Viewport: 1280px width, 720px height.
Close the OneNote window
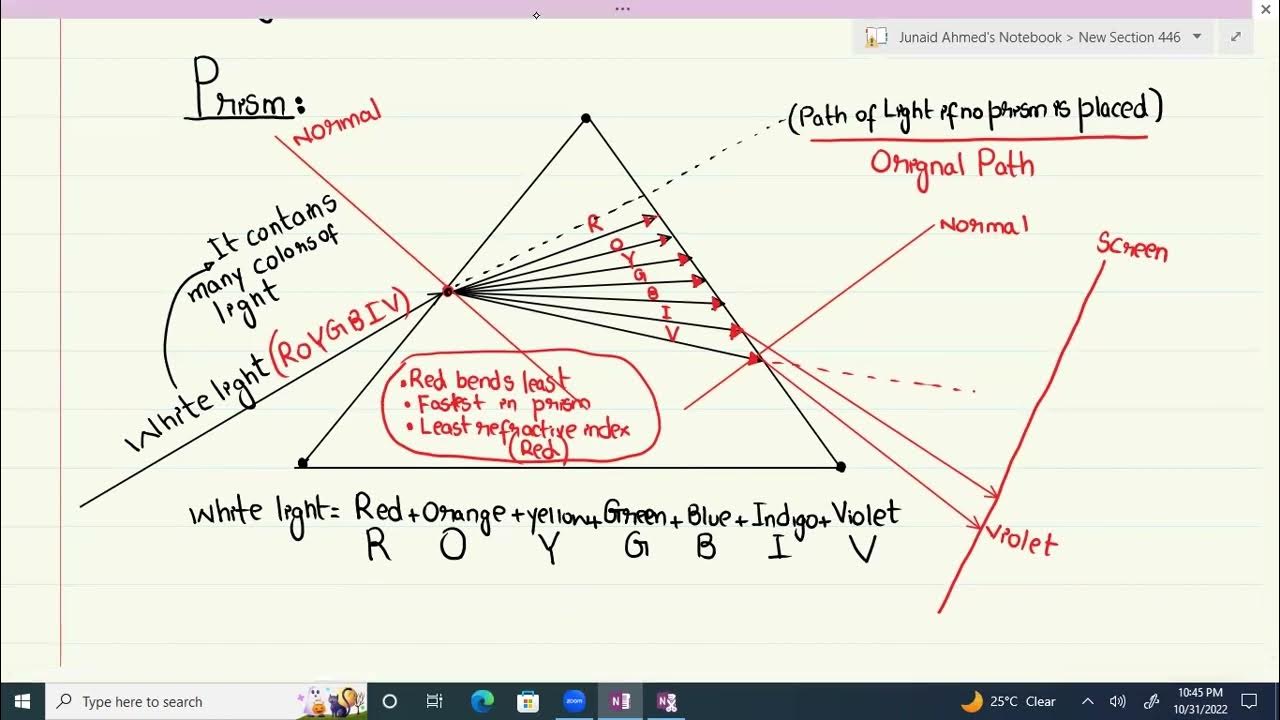(x=1266, y=9)
